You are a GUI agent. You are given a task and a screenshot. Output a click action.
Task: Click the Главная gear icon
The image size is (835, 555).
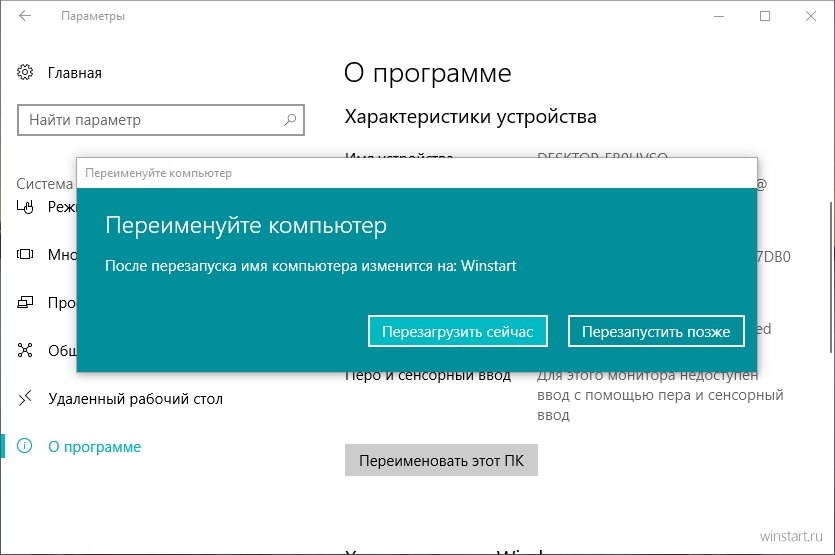26,73
